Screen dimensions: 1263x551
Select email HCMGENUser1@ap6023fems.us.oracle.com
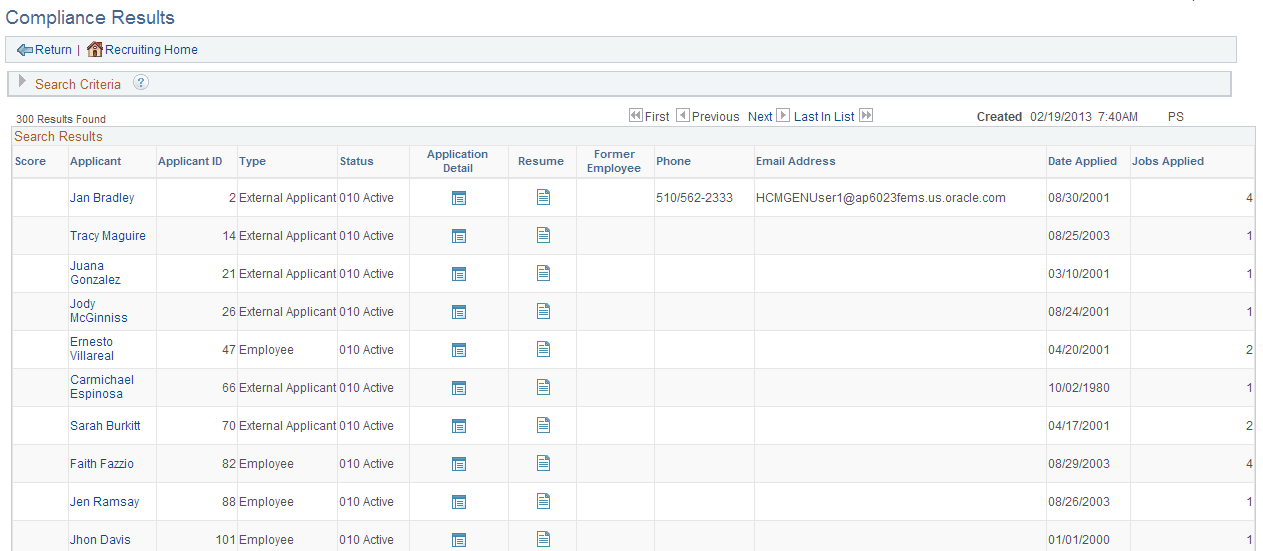point(881,198)
